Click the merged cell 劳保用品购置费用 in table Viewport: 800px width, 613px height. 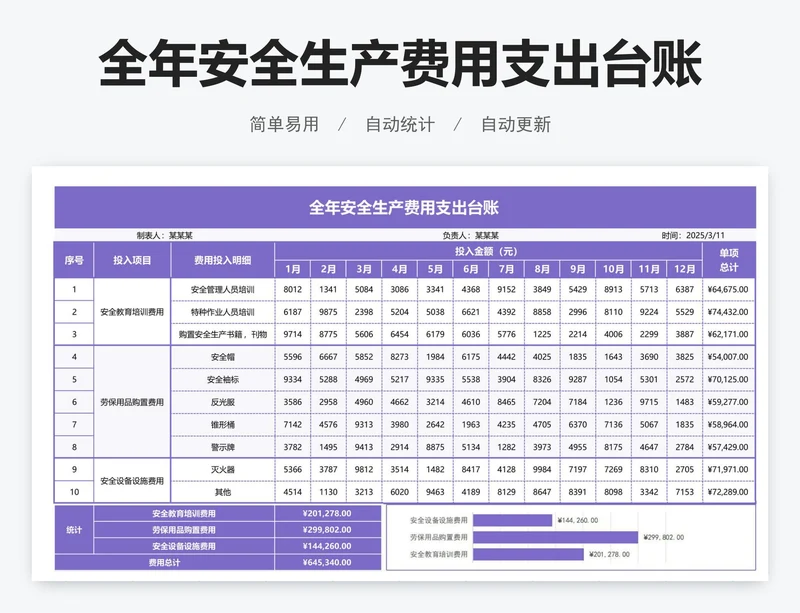(x=132, y=402)
